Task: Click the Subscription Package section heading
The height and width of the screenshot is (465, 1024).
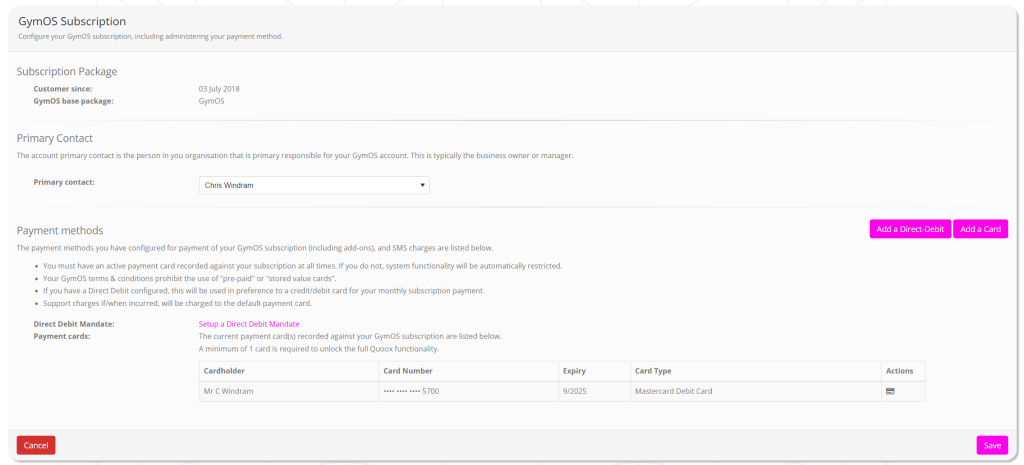Action: coord(67,71)
